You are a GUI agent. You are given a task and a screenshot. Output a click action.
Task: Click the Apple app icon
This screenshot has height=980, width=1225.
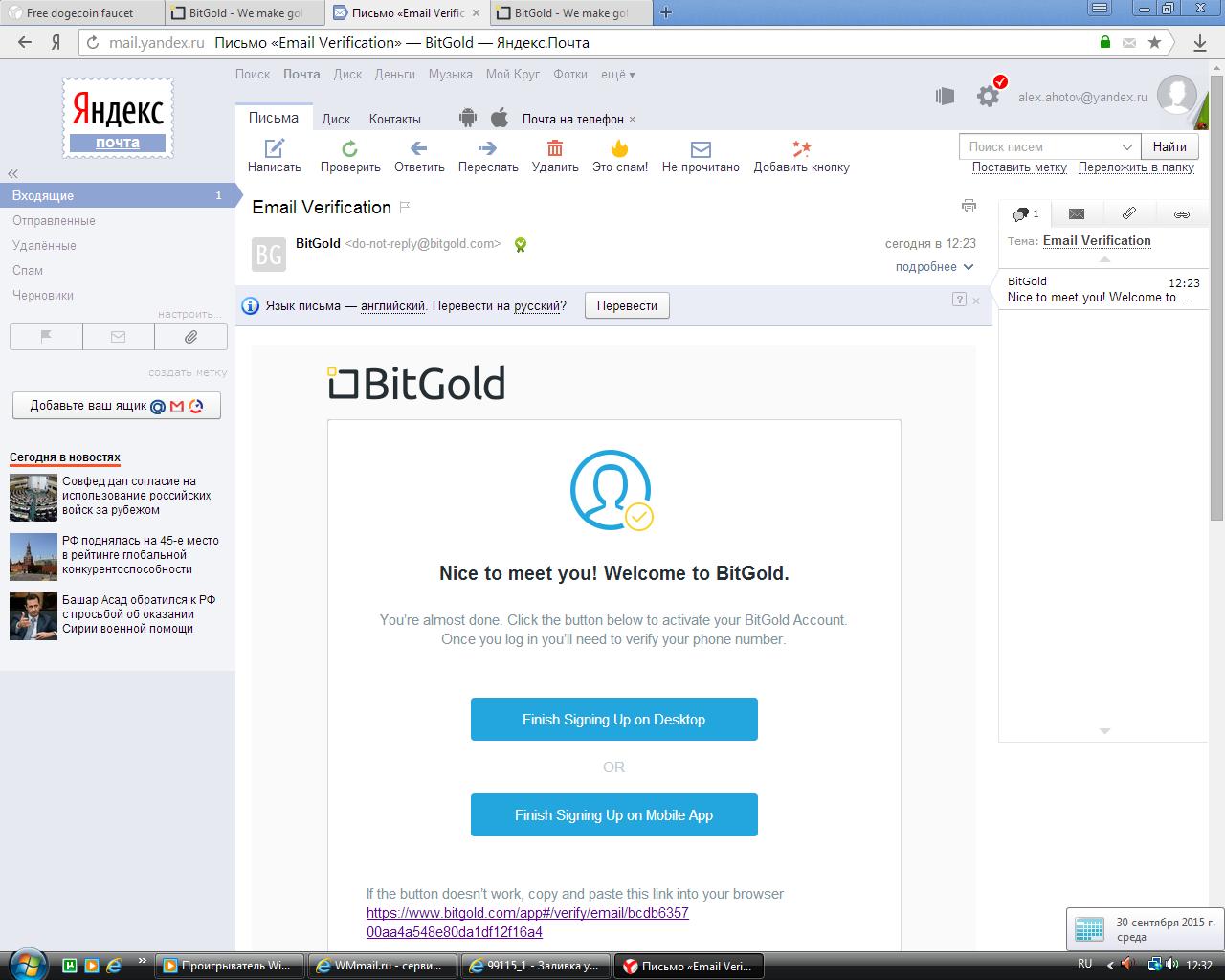coord(499,118)
